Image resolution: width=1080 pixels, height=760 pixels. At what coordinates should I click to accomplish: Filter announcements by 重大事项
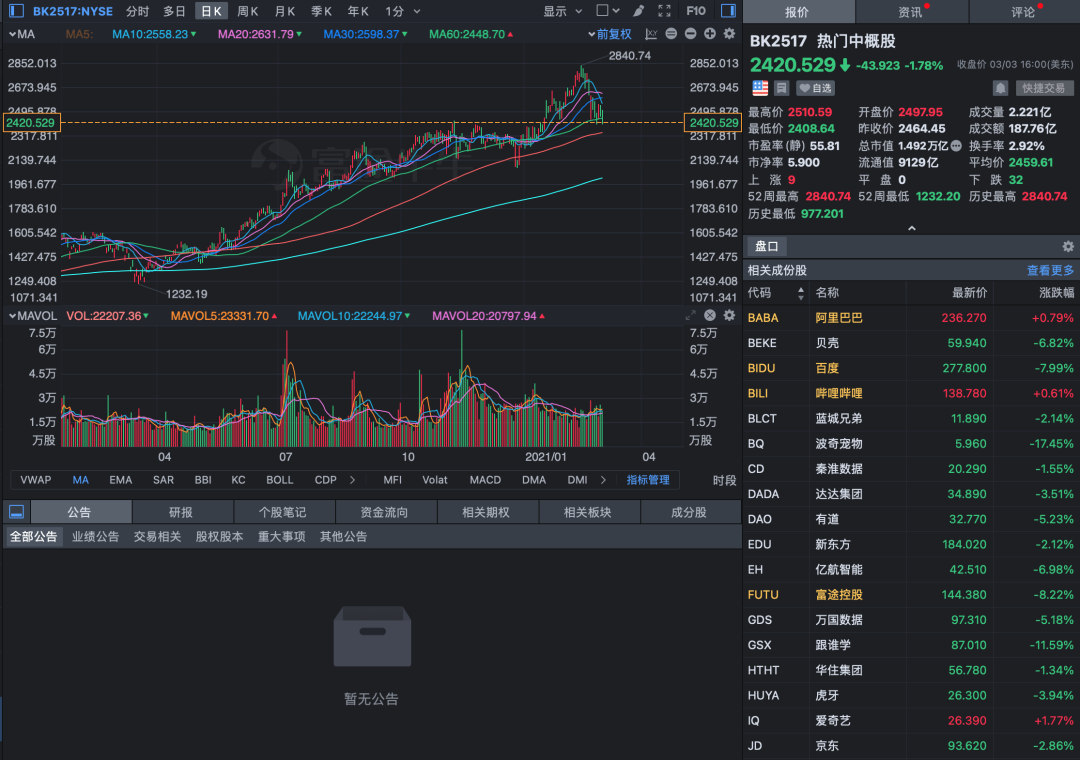tap(282, 537)
